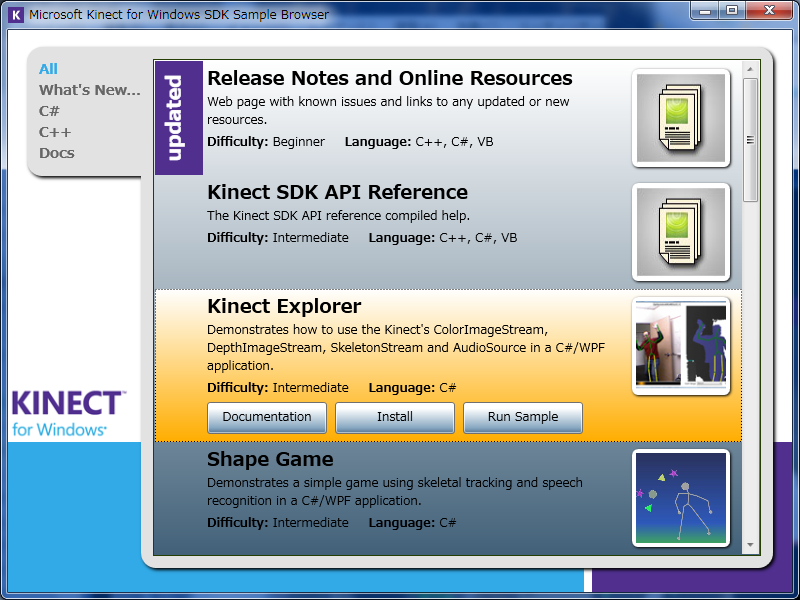Filter samples by C# language

tap(49, 111)
